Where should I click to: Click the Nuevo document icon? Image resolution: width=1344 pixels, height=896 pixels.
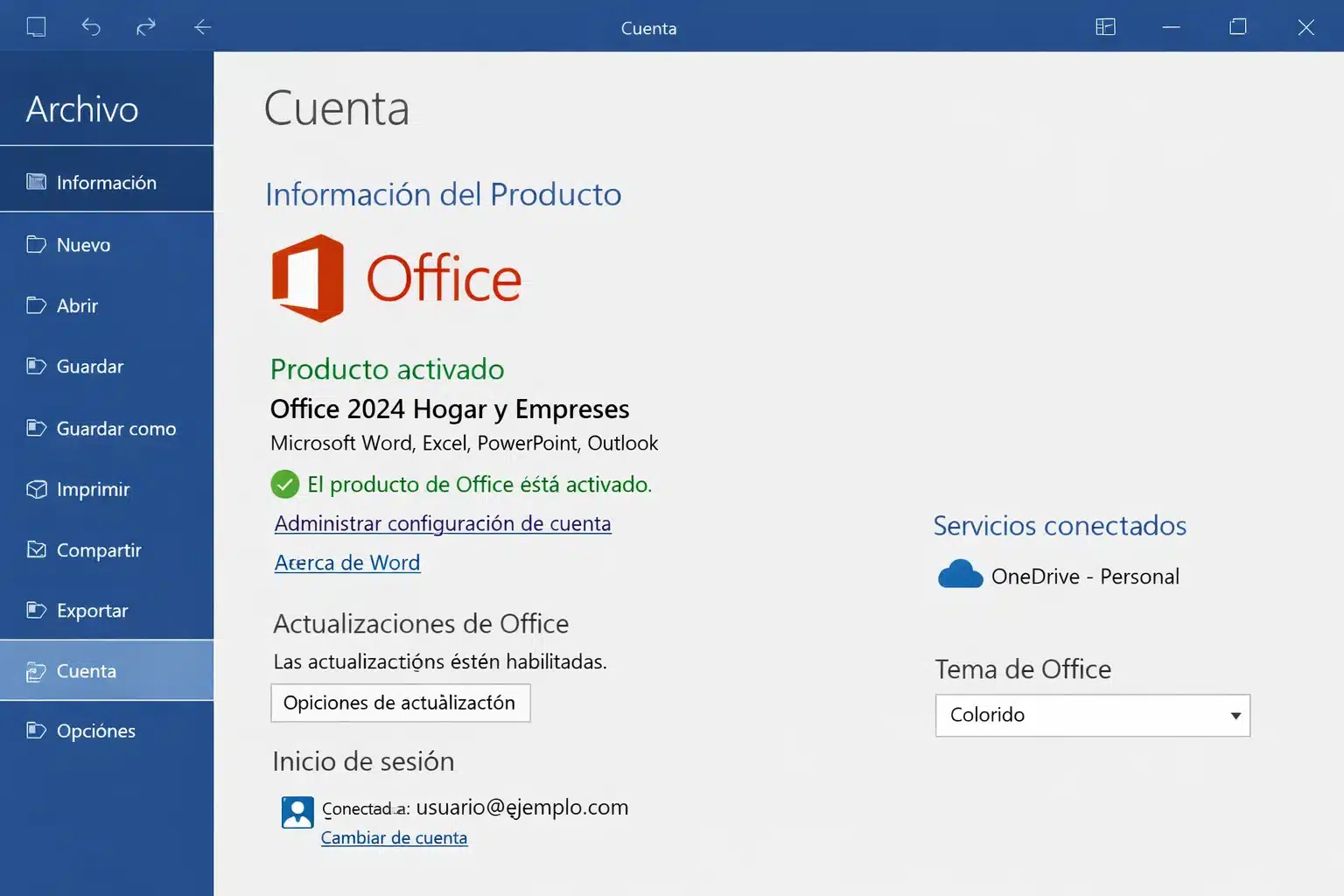[35, 245]
